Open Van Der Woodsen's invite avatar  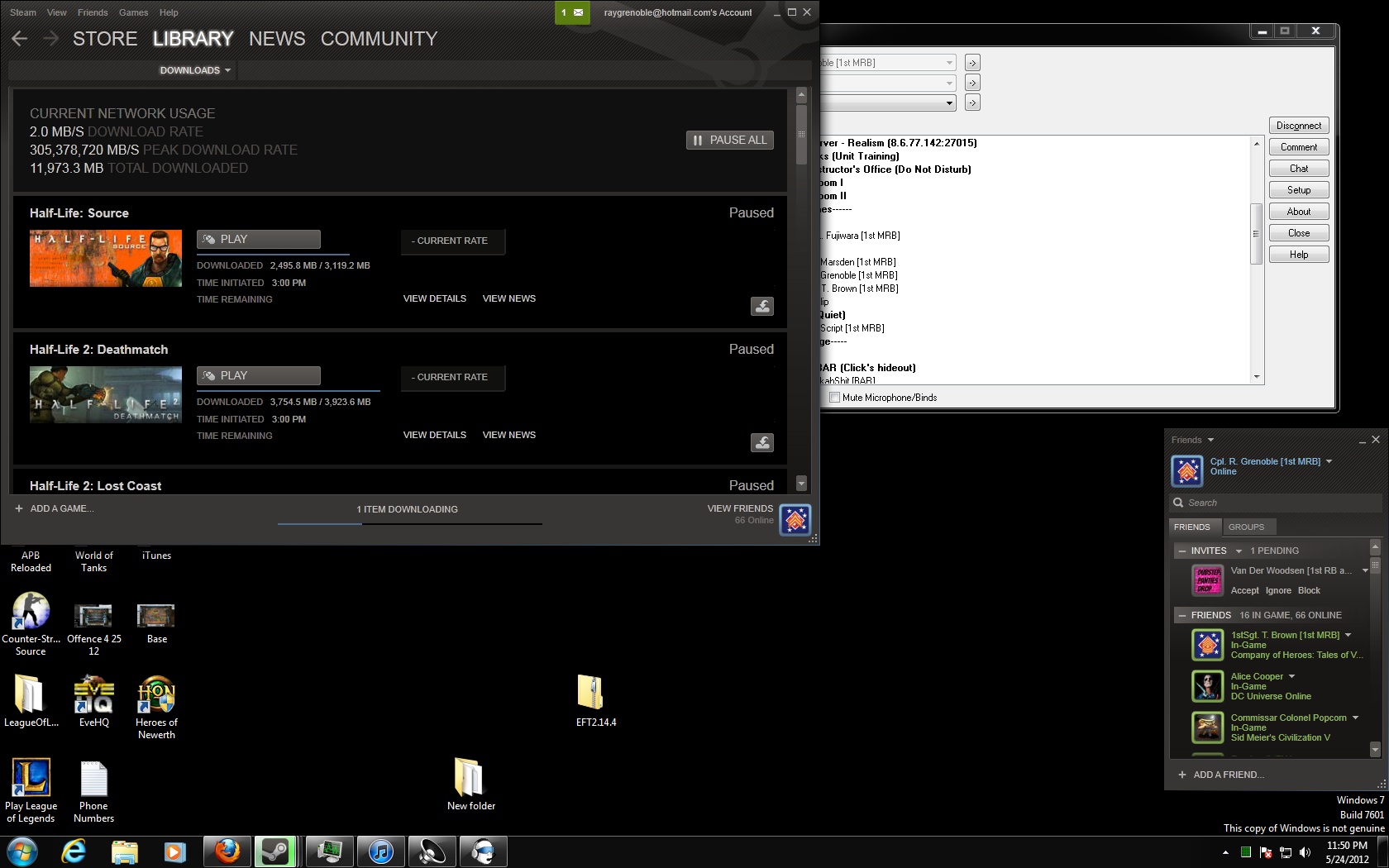click(x=1208, y=580)
